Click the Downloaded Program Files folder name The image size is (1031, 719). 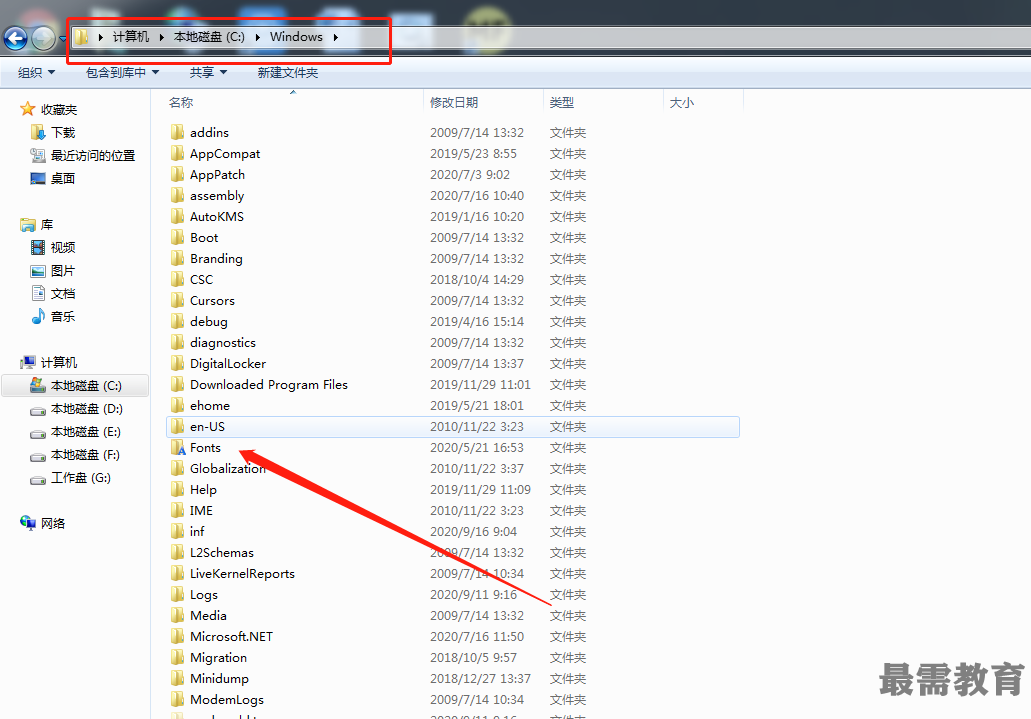[269, 385]
